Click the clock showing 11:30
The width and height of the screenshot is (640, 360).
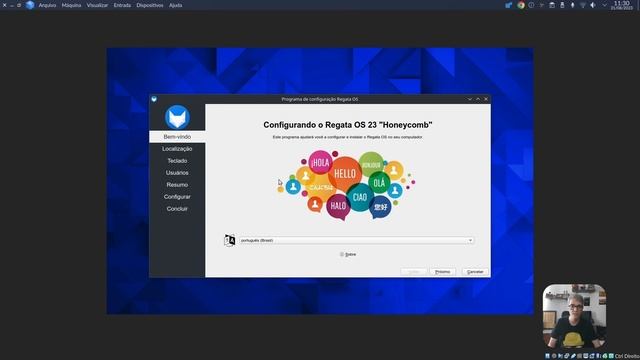pyautogui.click(x=622, y=5)
